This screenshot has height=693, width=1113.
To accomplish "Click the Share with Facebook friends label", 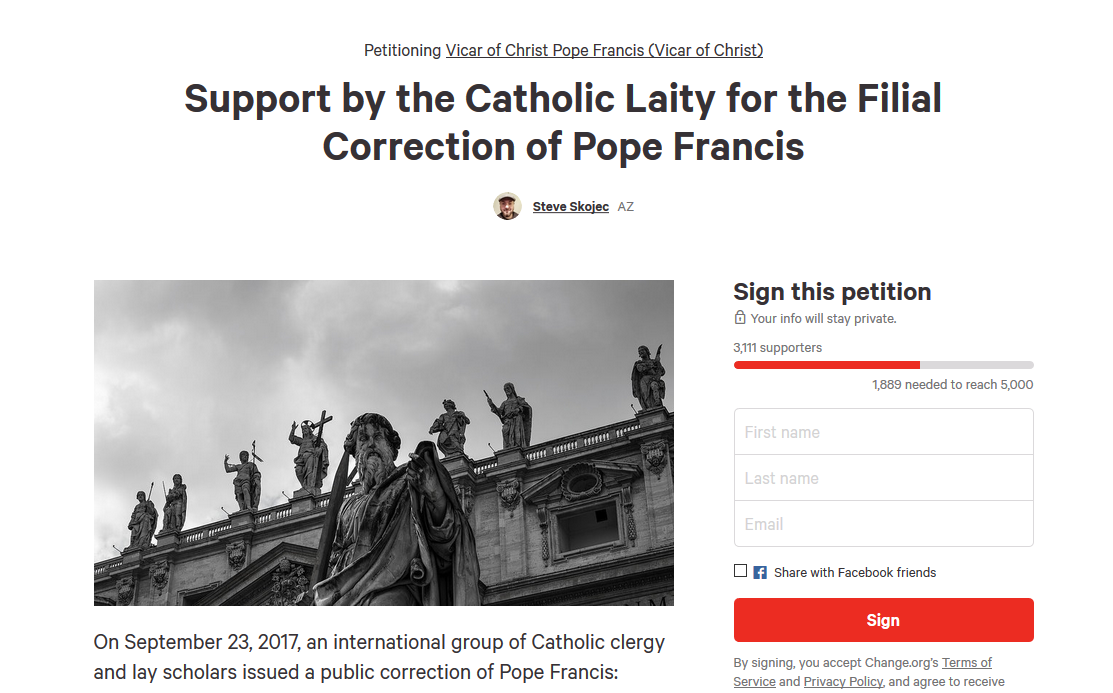I will tap(854, 573).
